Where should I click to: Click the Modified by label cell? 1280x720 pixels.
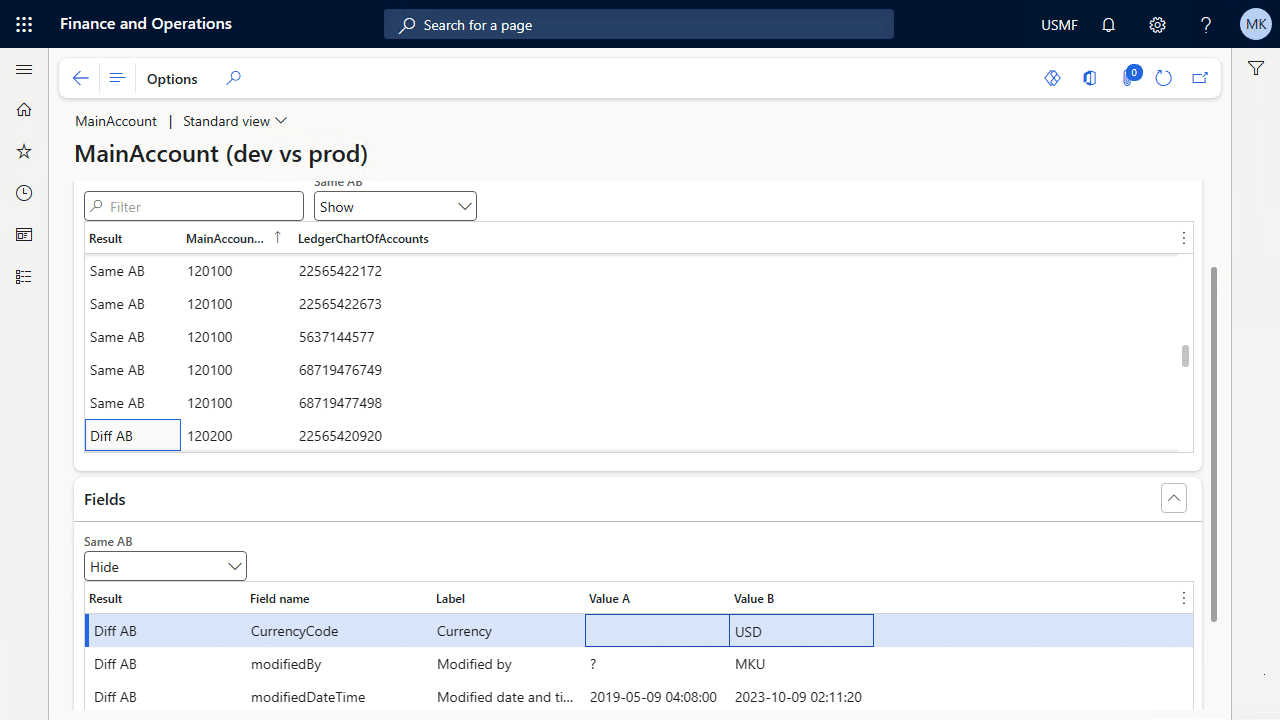[x=474, y=664]
